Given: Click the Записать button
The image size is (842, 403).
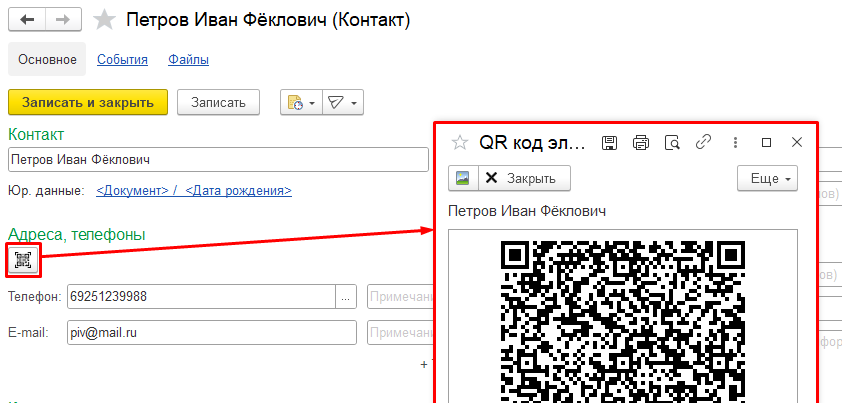Looking at the screenshot, I should (x=219, y=102).
